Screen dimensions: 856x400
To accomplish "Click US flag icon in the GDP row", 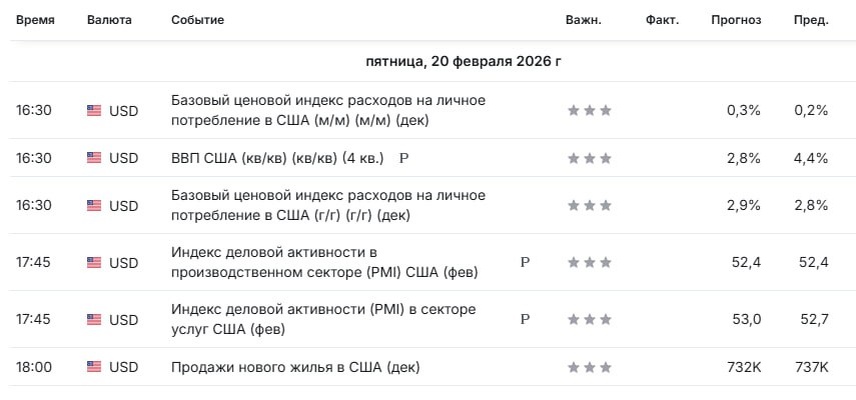I will (94, 158).
